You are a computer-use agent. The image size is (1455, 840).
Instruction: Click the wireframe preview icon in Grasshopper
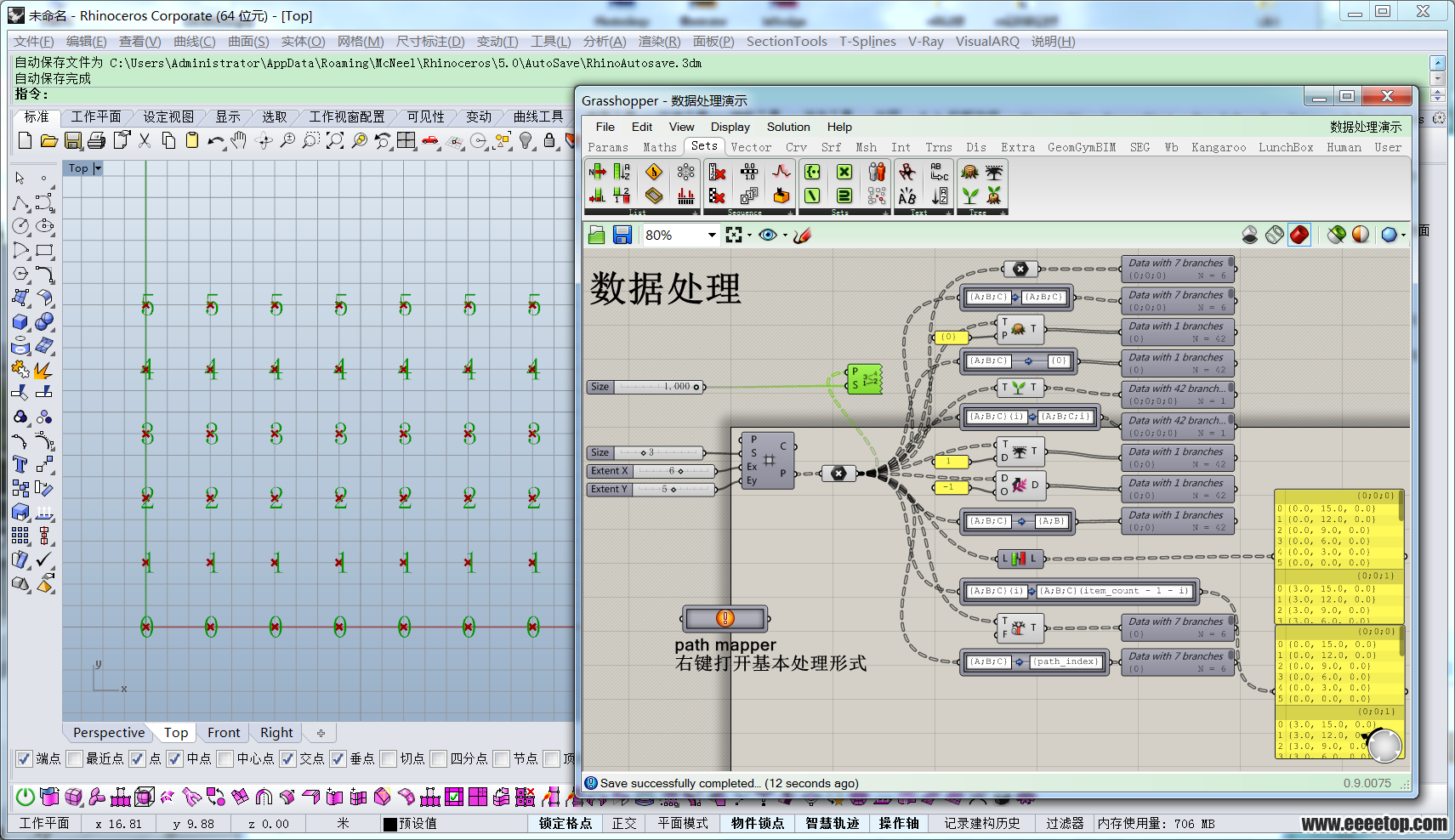tap(1274, 235)
